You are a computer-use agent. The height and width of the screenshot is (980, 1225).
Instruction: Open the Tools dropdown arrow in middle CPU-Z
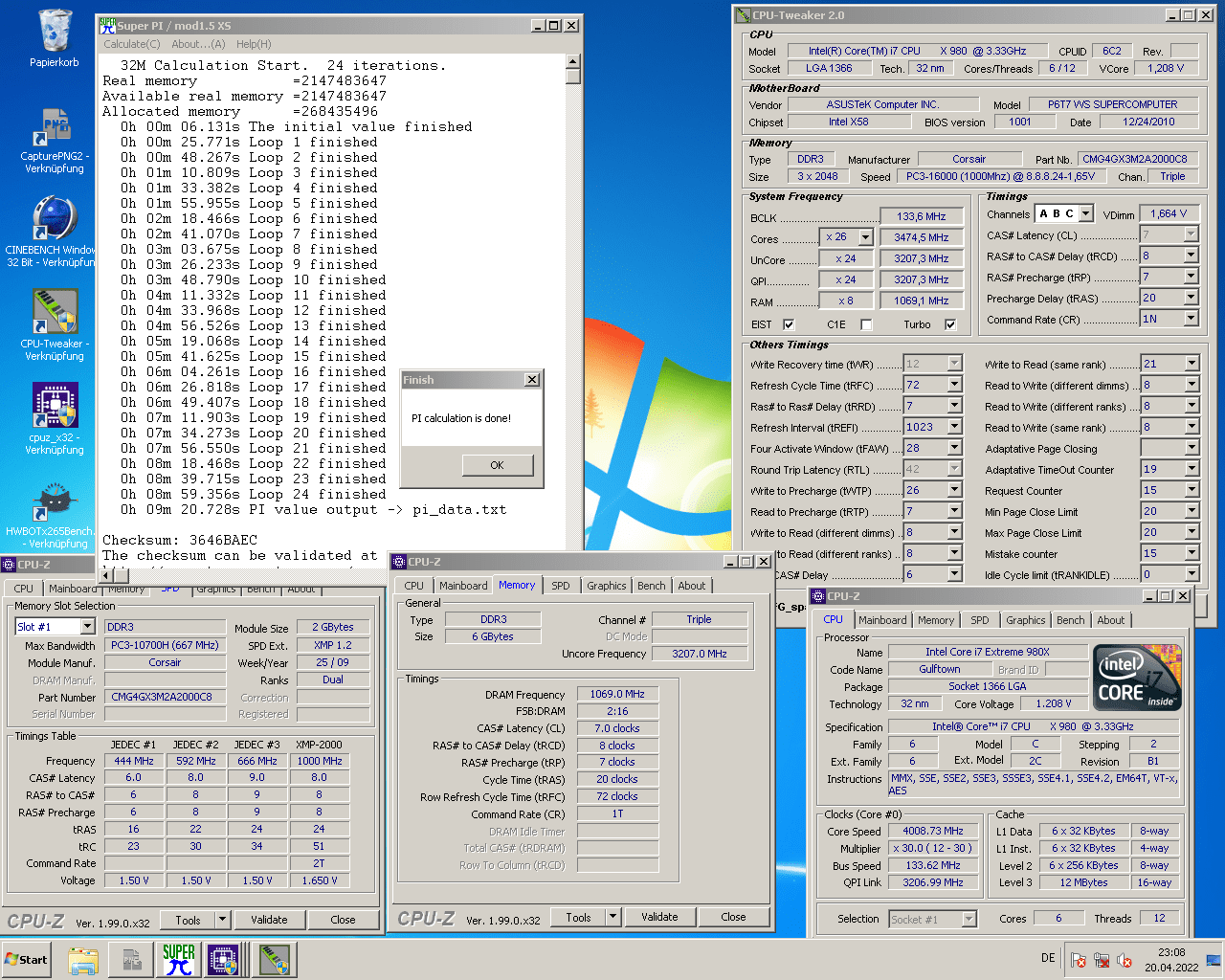pos(612,917)
